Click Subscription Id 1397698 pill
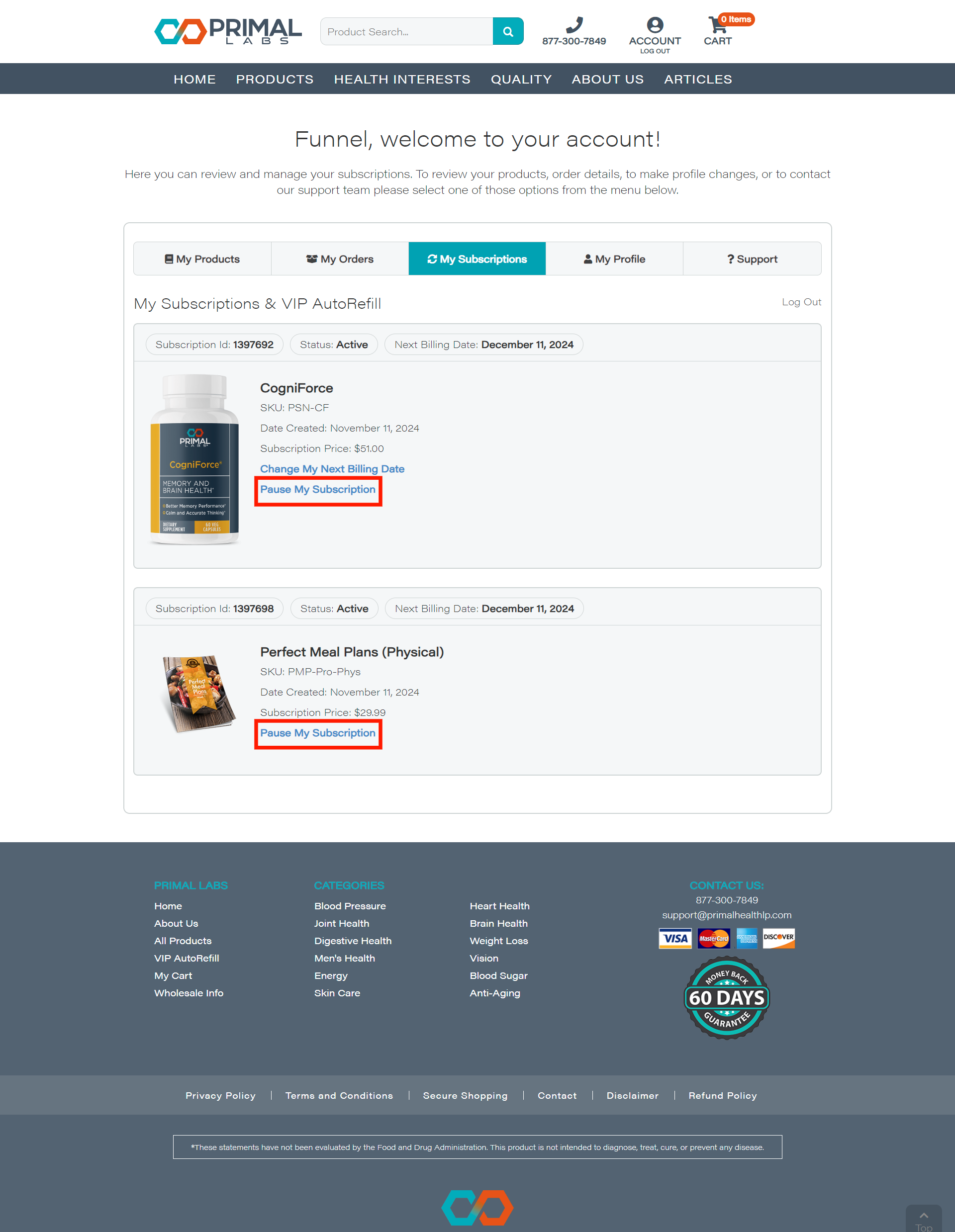The width and height of the screenshot is (955, 1232). point(214,609)
